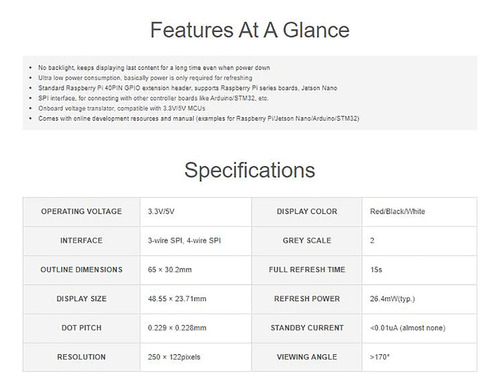Select the Standard Raspberry Pi 40PIN GPIO bullet
This screenshot has width=500, height=390.
tap(188, 88)
